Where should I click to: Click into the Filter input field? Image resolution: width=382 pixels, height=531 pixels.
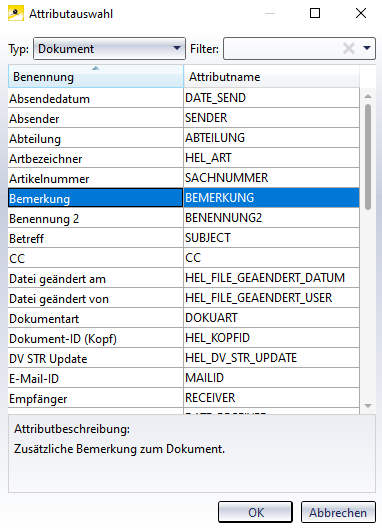coord(283,48)
